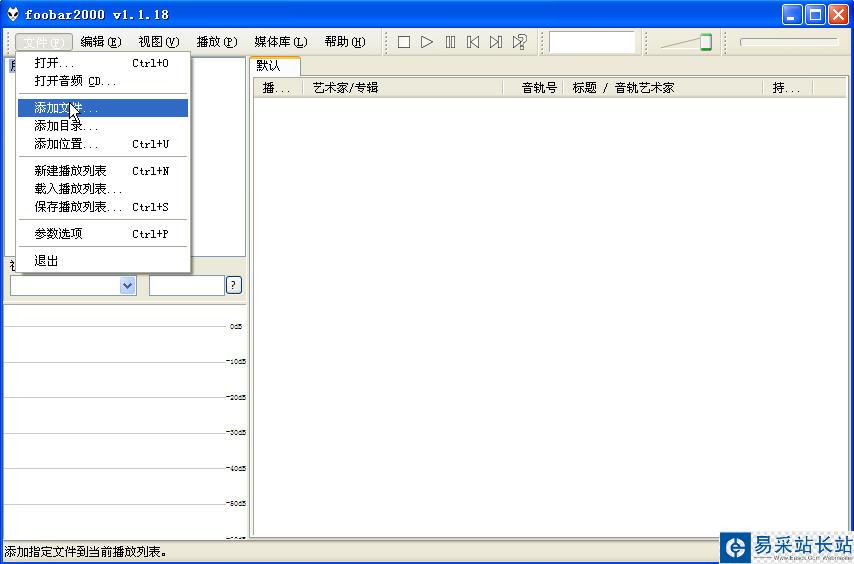Image resolution: width=854 pixels, height=564 pixels.
Task: Choose 保存播放列表... menu entry
Action: coord(103,207)
